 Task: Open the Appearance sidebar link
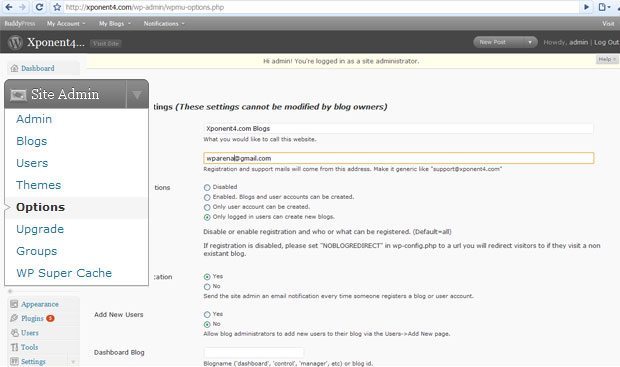[x=40, y=304]
